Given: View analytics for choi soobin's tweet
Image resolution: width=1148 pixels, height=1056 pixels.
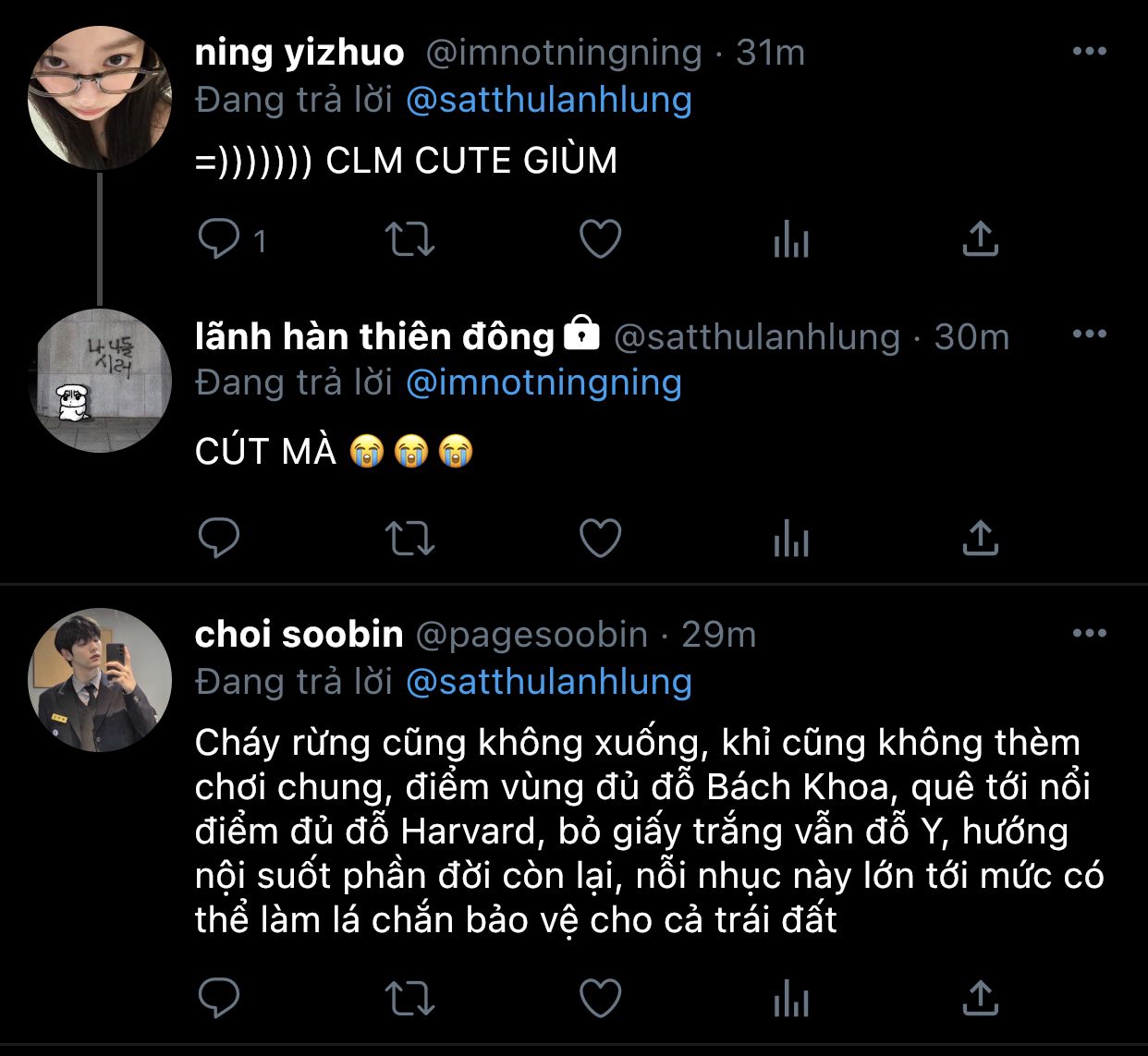Looking at the screenshot, I should [x=791, y=998].
